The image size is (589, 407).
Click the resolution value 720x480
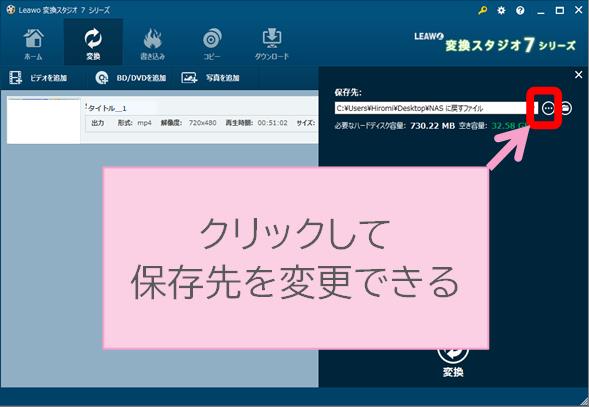pos(202,123)
